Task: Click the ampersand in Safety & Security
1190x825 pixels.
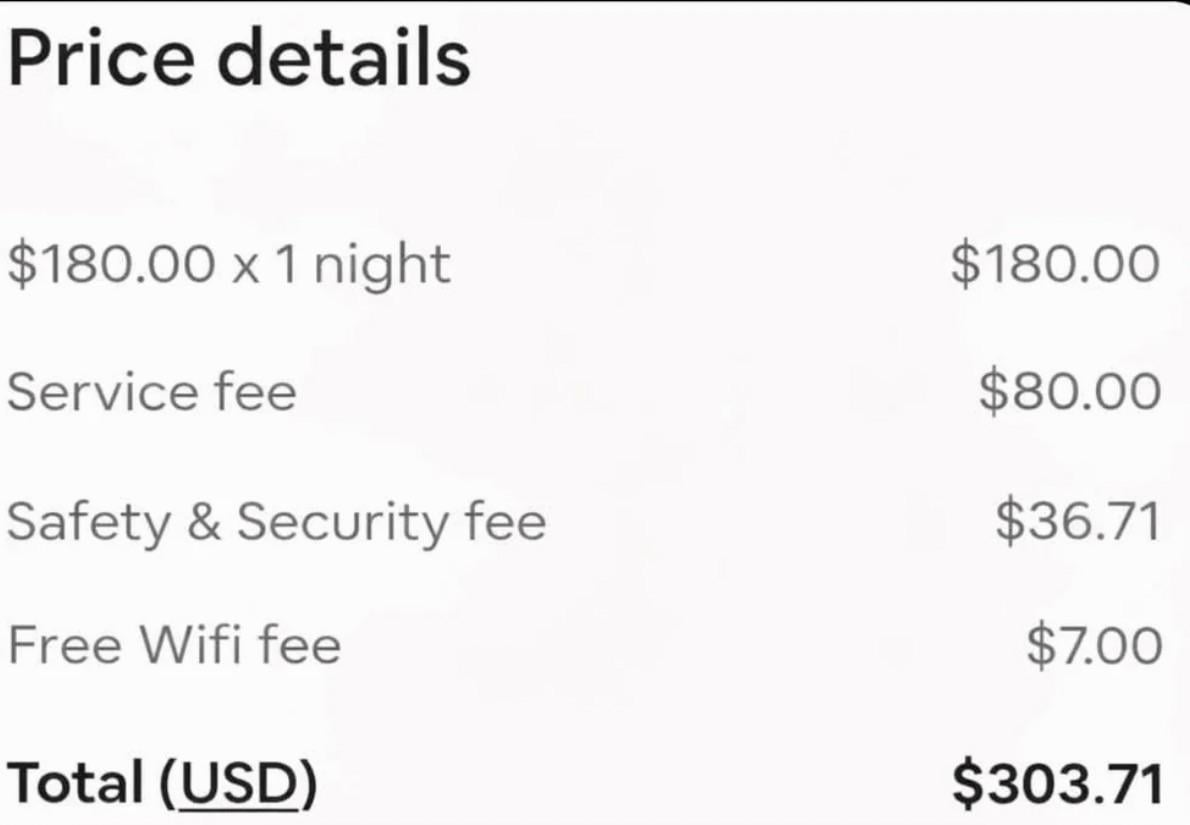Action: click(203, 522)
